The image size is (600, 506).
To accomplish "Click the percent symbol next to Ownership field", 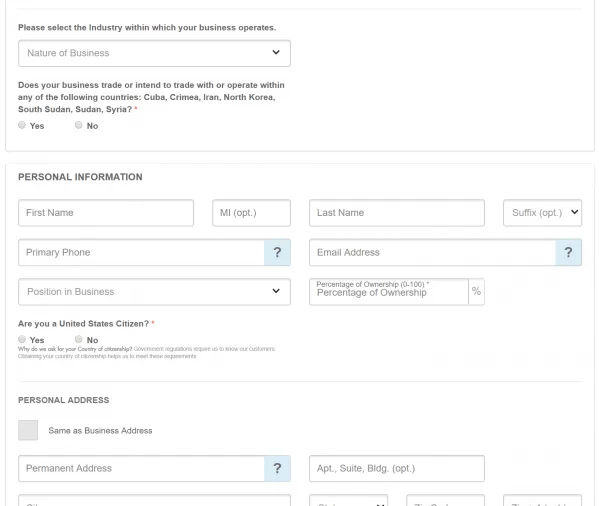I will click(x=476, y=292).
